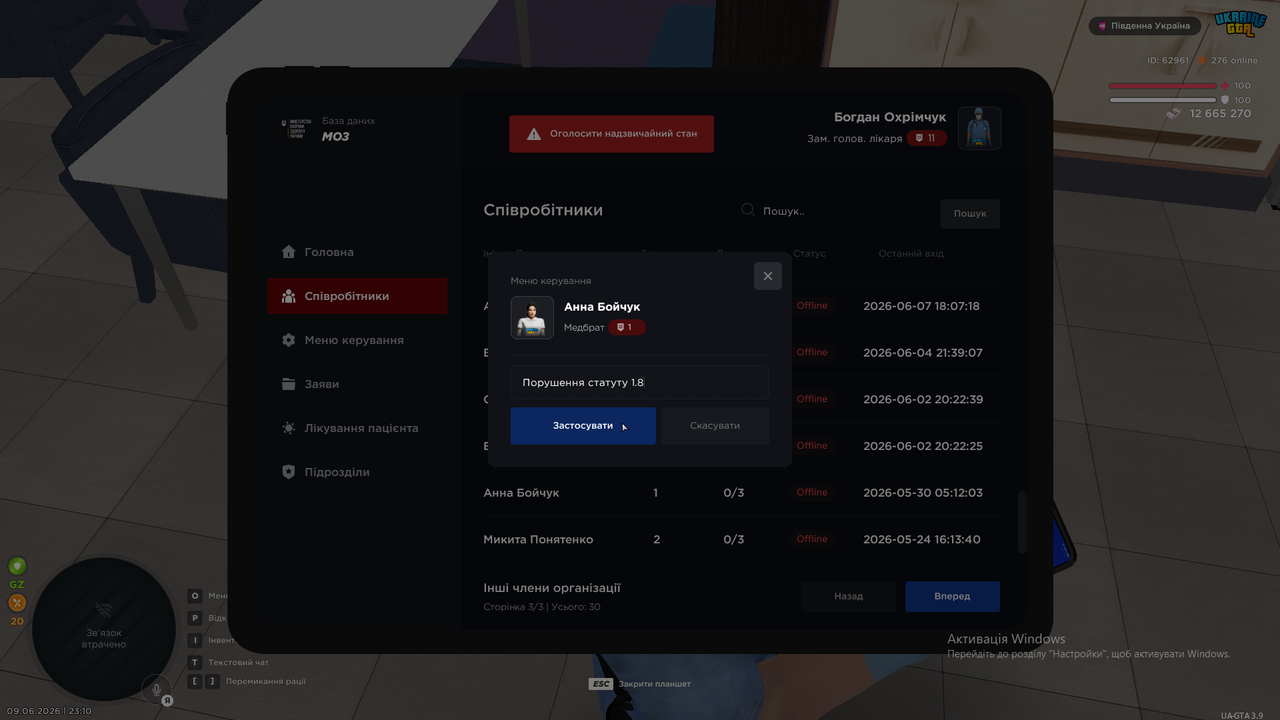This screenshot has height=720, width=1280.
Task: Click the Скасувати cancel button
Action: tap(715, 426)
